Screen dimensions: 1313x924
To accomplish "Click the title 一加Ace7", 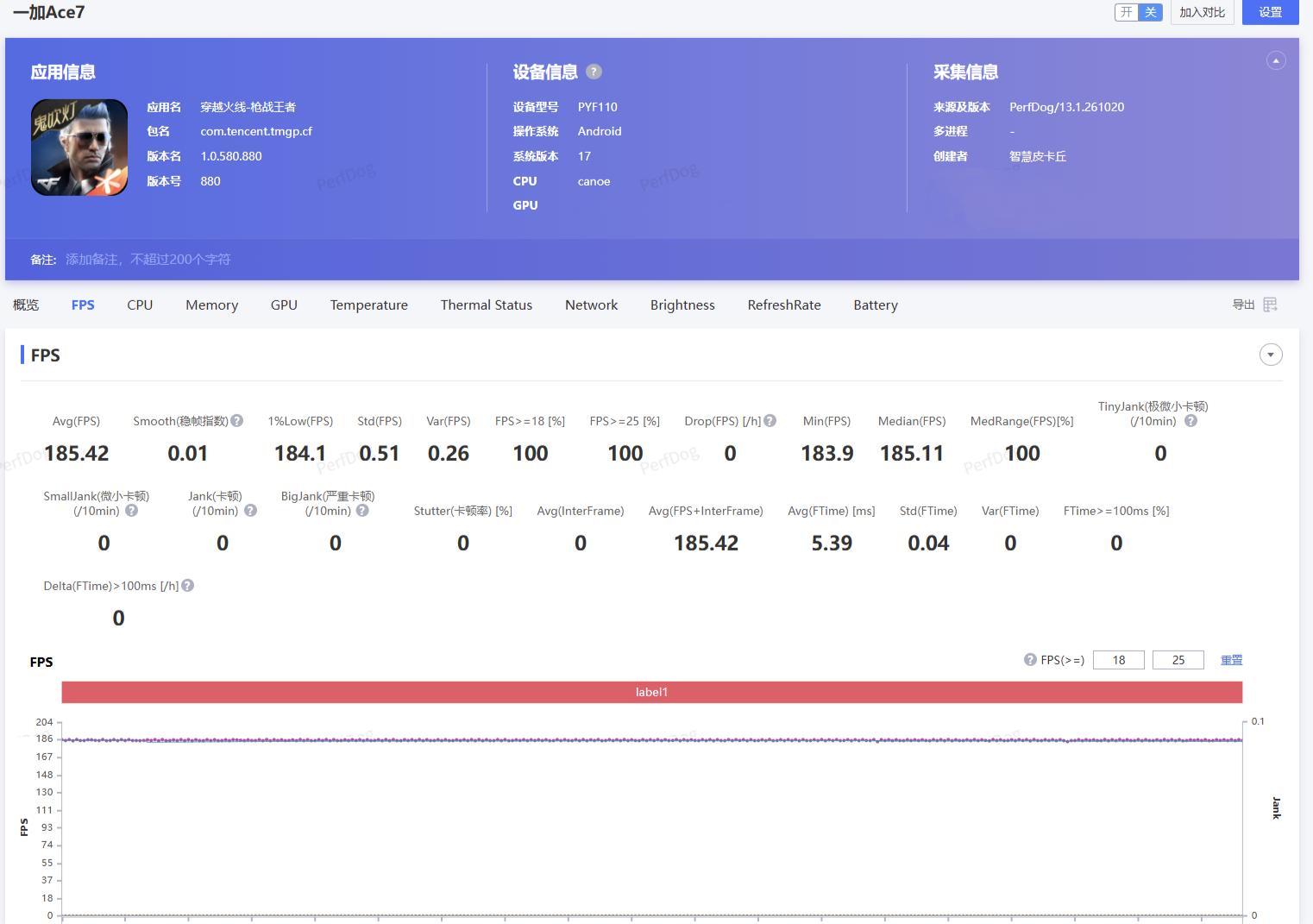I will (x=49, y=12).
